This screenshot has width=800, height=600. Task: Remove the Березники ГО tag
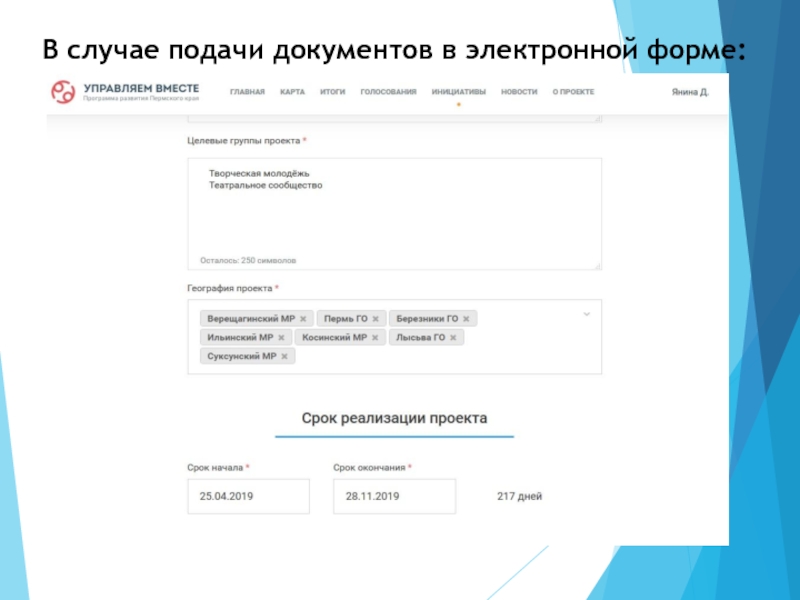pyautogui.click(x=466, y=319)
